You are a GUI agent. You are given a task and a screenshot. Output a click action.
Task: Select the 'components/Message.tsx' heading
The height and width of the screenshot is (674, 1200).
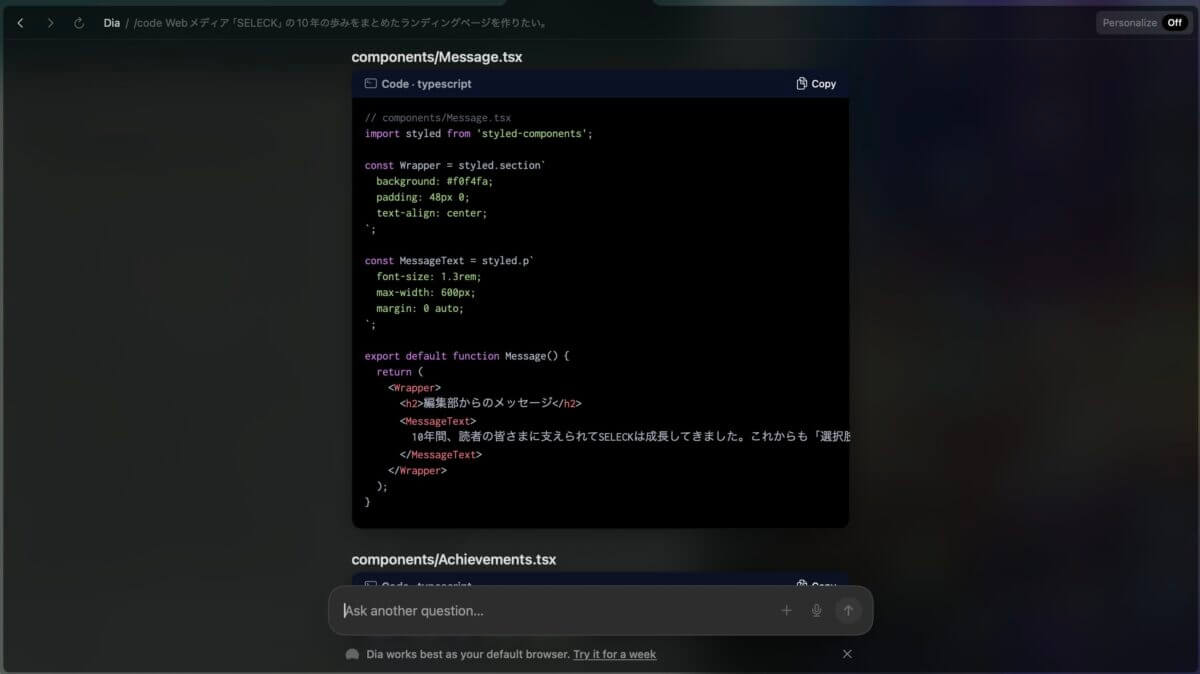[437, 57]
